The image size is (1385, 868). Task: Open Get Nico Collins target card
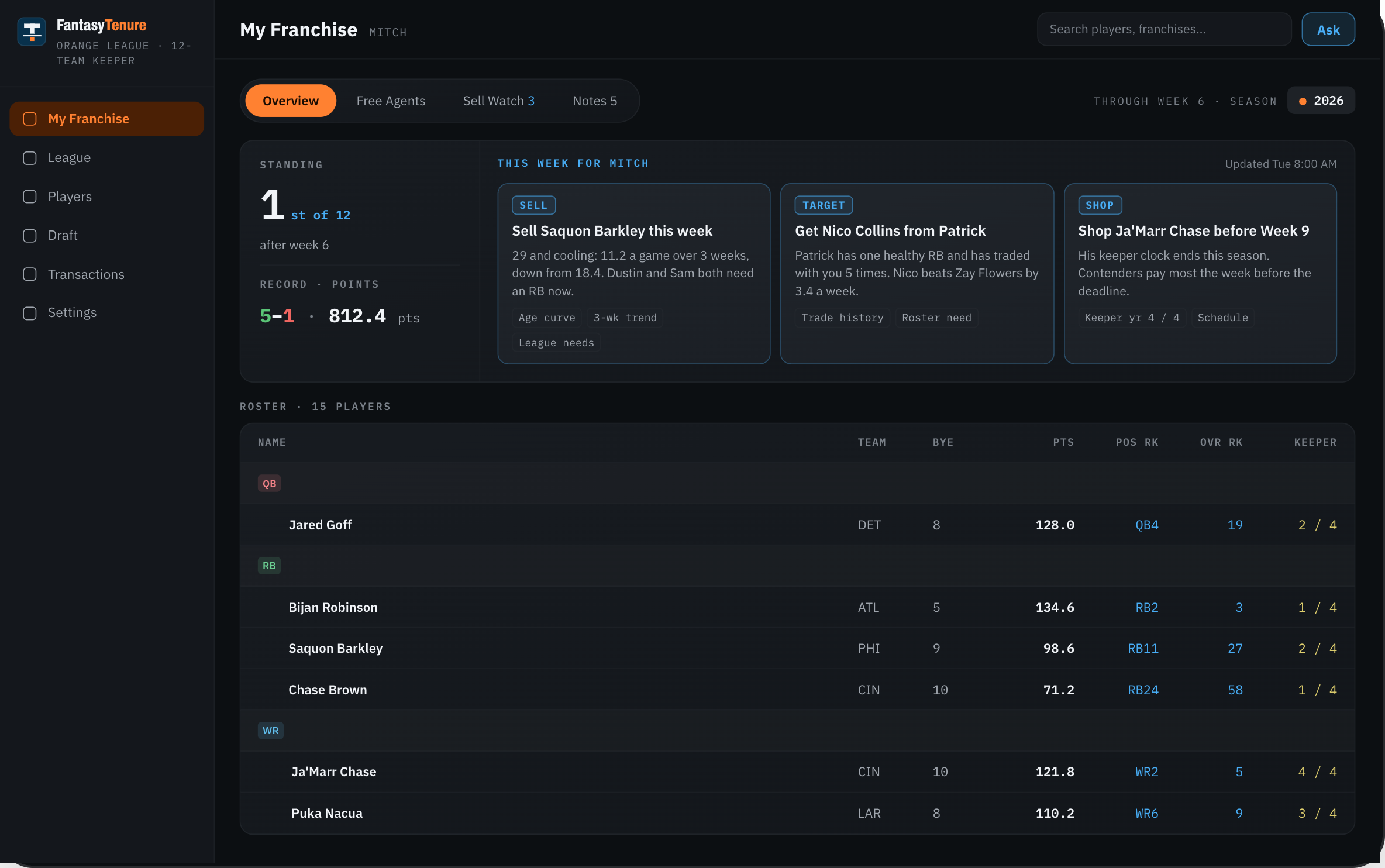[917, 274]
